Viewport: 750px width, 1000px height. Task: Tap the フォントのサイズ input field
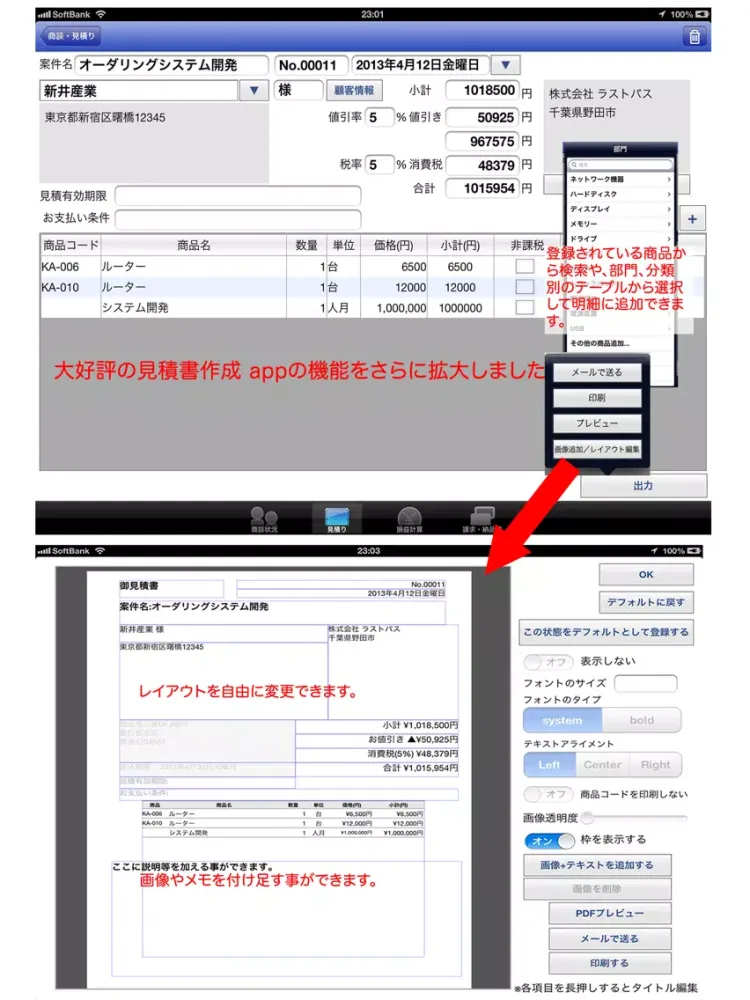(645, 684)
